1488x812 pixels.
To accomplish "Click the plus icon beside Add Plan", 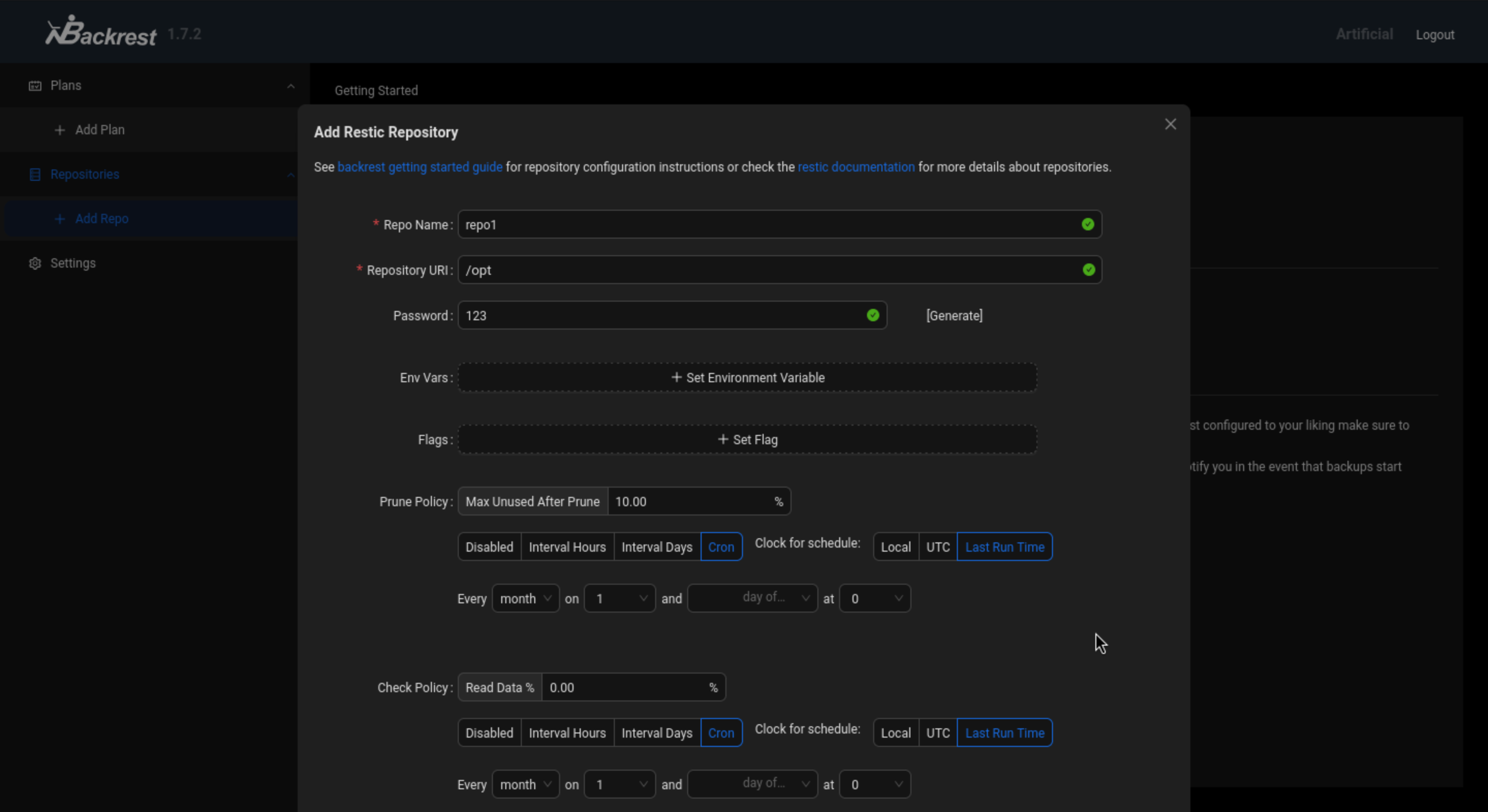I will click(59, 130).
